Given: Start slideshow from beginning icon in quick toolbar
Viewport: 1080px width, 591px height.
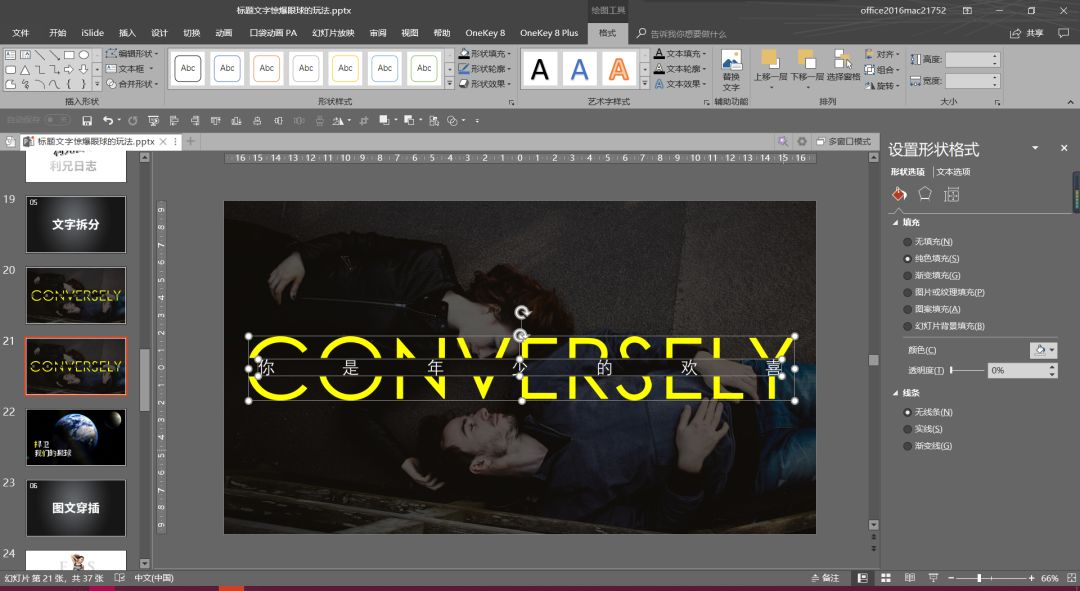Looking at the screenshot, I should coord(154,121).
